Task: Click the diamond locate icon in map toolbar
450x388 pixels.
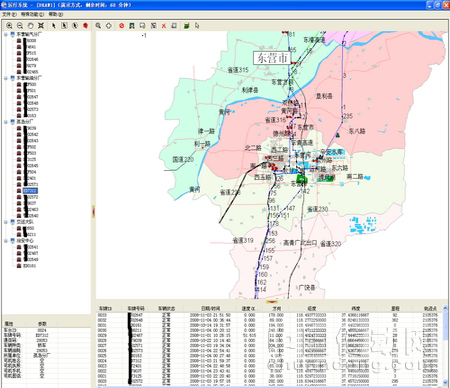Action: point(109,26)
